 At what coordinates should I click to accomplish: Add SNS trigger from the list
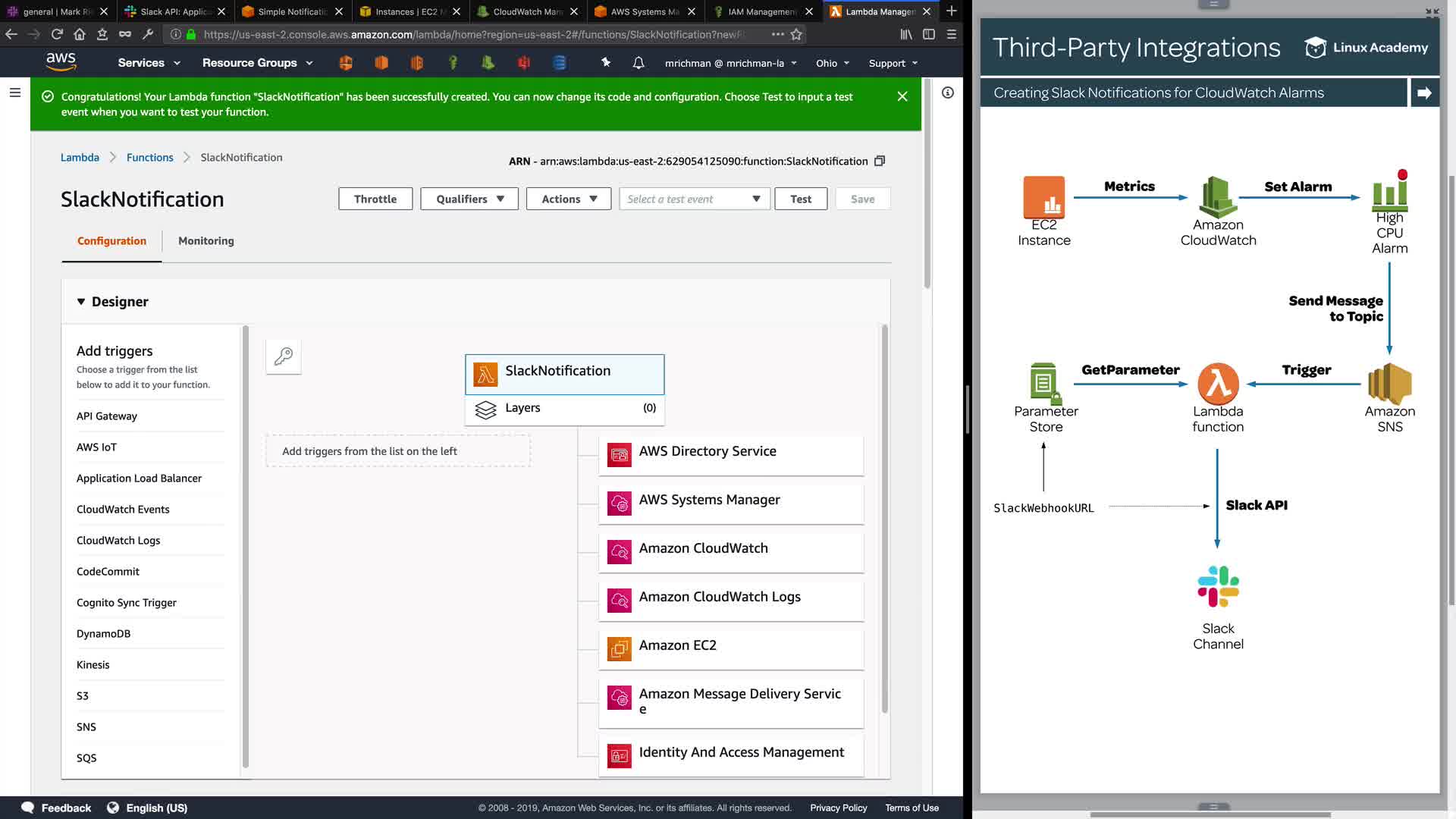coord(86,726)
